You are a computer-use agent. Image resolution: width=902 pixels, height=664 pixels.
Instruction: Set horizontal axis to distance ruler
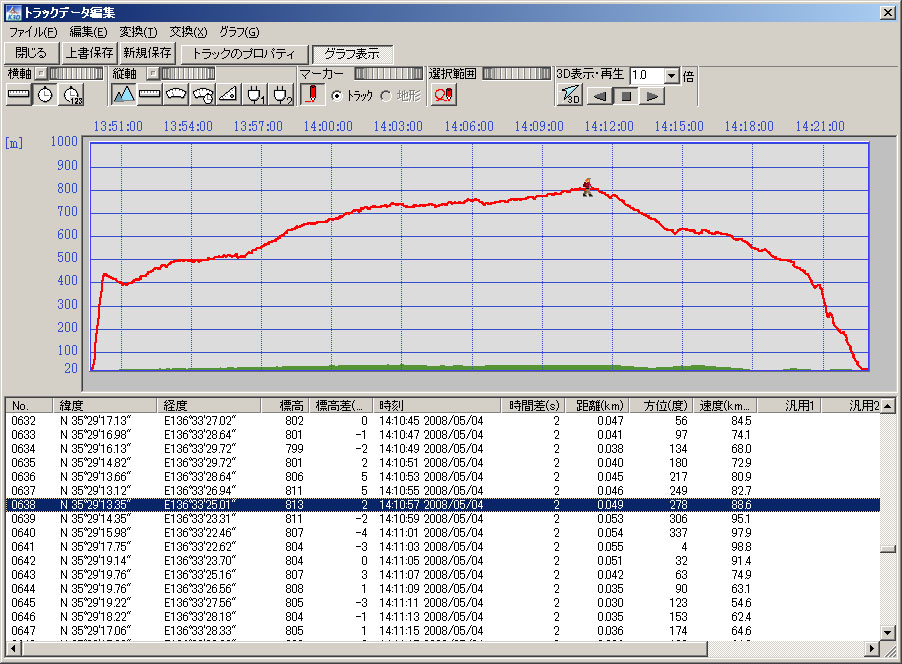pyautogui.click(x=19, y=95)
